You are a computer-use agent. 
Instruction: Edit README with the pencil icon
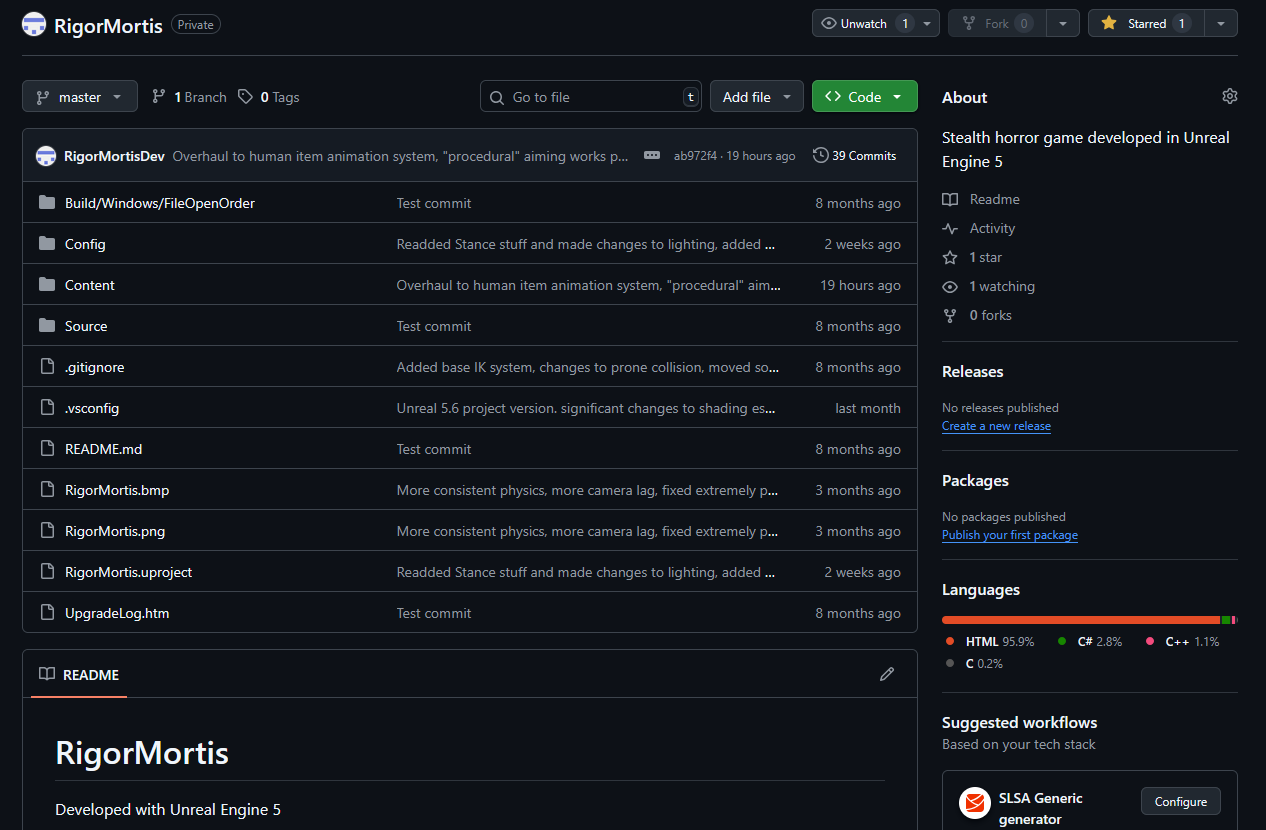point(887,674)
